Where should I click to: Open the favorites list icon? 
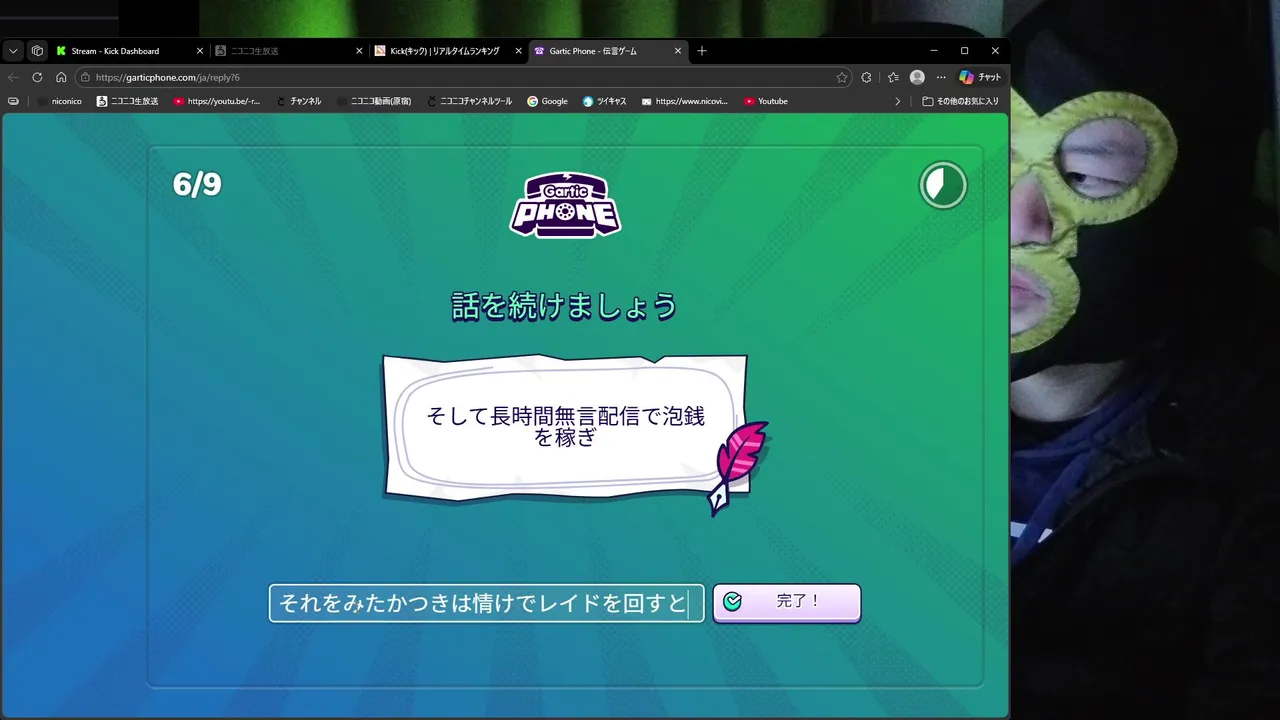click(x=893, y=77)
